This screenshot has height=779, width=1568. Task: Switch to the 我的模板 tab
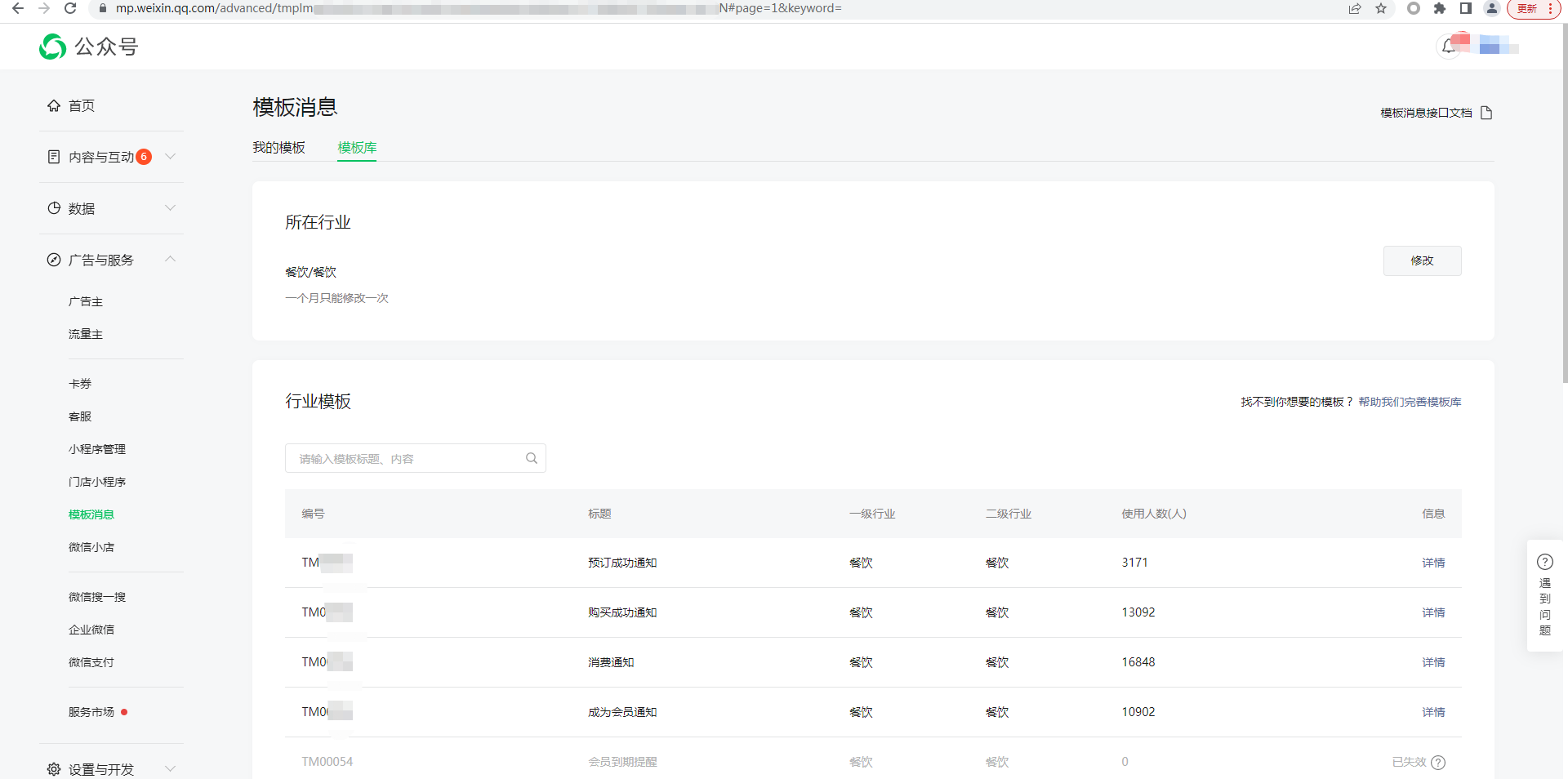click(x=278, y=148)
